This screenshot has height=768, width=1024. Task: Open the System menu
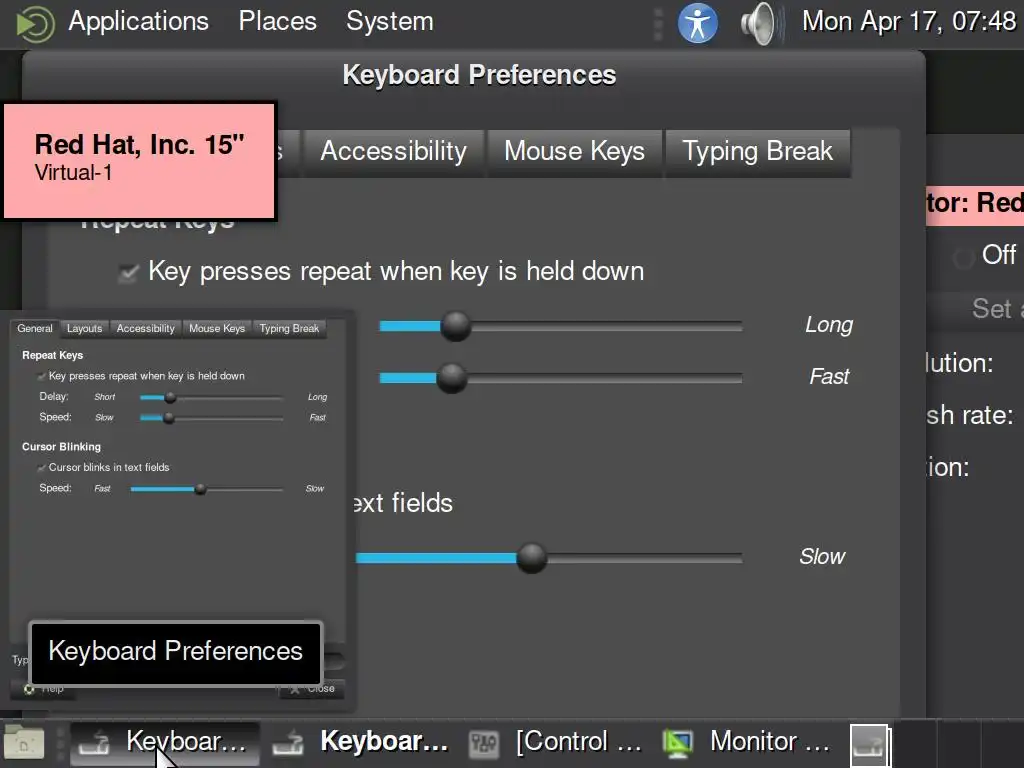tap(389, 21)
